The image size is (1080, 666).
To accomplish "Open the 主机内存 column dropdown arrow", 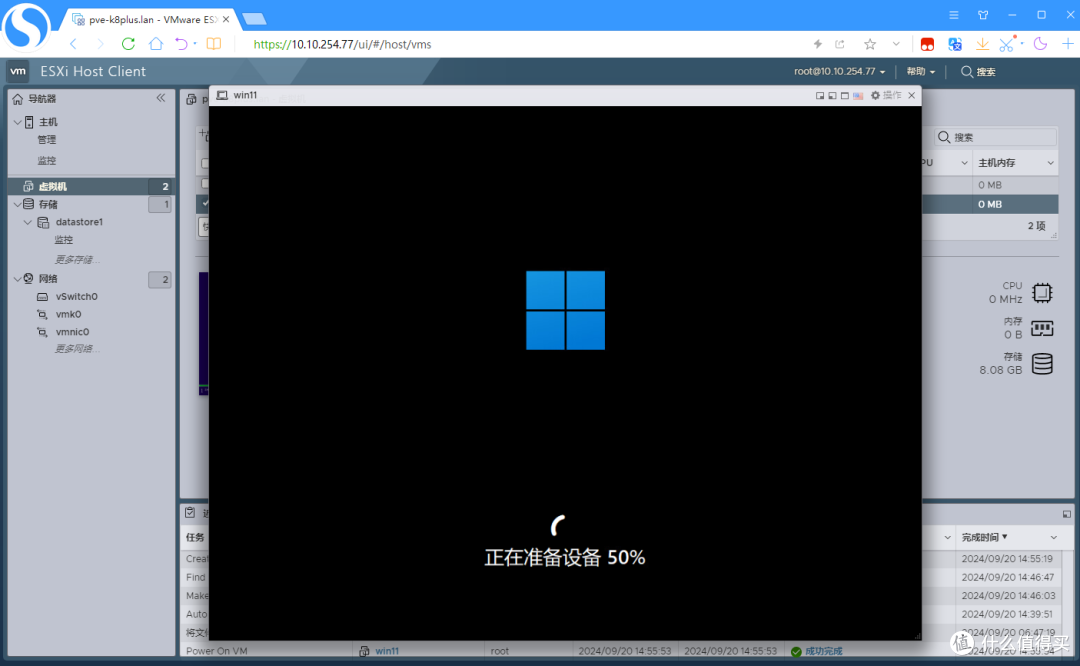I will coord(1050,163).
